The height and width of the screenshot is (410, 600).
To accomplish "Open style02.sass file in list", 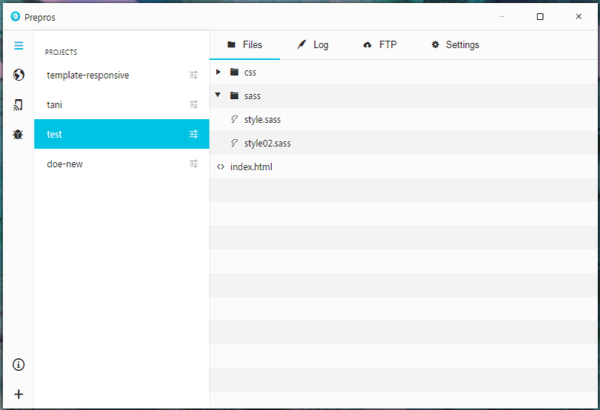I will [267, 143].
